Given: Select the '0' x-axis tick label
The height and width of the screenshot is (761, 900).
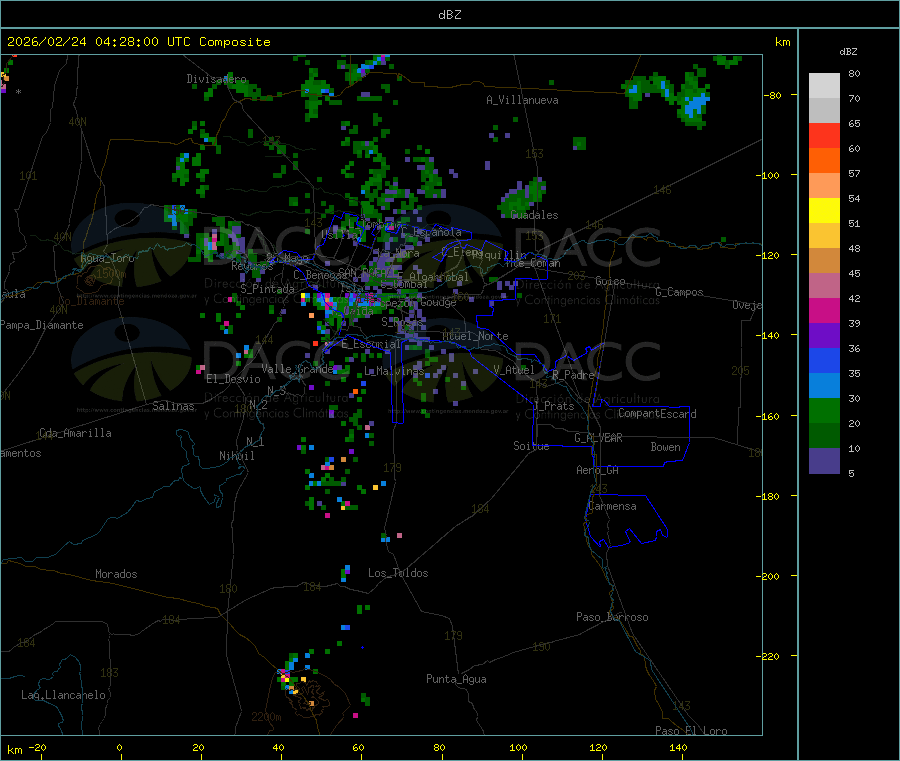Looking at the screenshot, I should click(119, 748).
